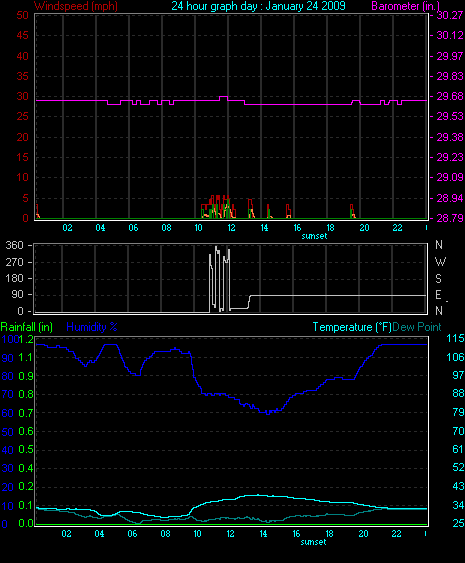Screen dimensions: 465x563
Task: Click the sunset marker under the wind graph
Action: pyautogui.click(x=314, y=236)
